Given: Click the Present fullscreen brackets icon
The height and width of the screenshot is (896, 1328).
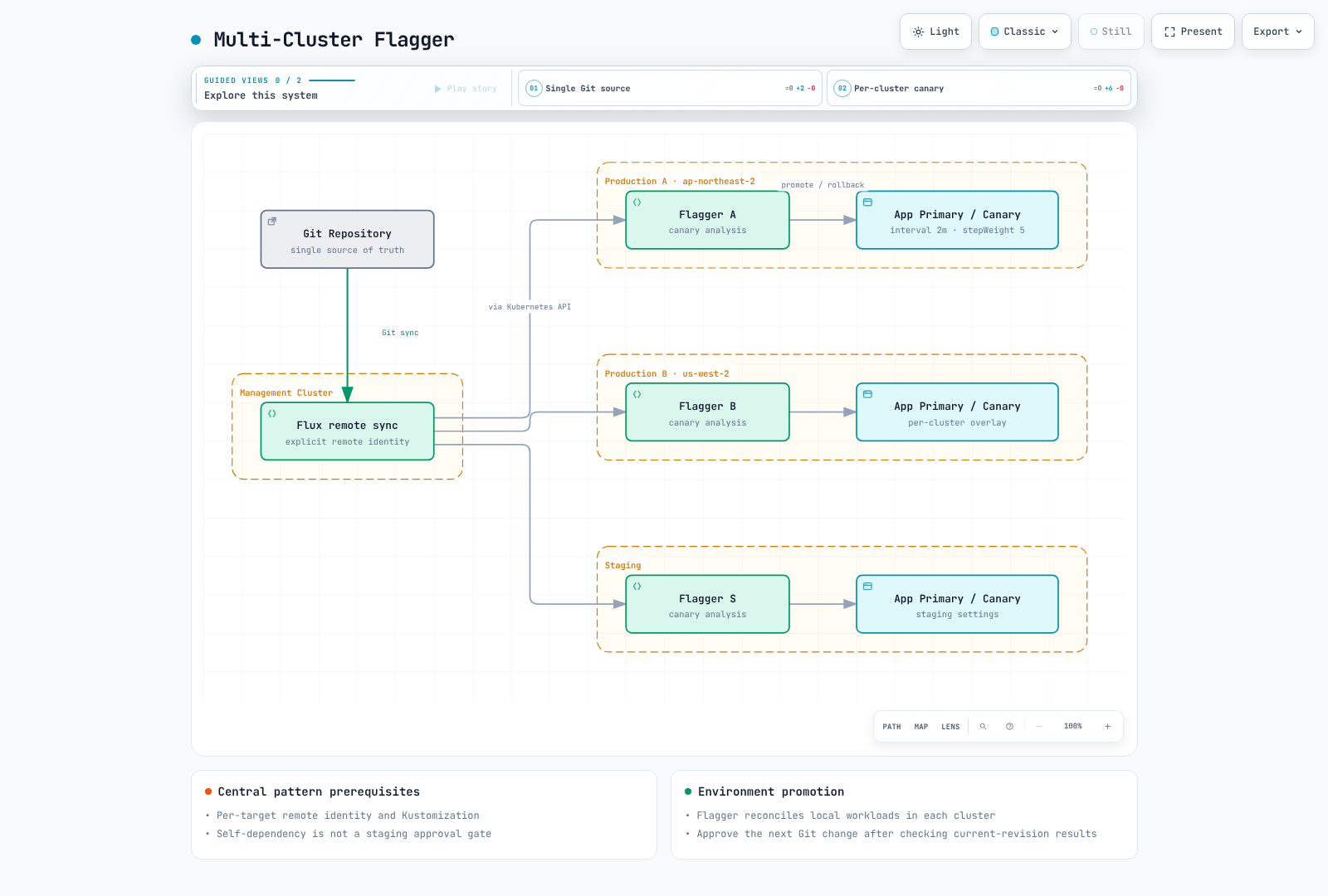Looking at the screenshot, I should pyautogui.click(x=1169, y=32).
